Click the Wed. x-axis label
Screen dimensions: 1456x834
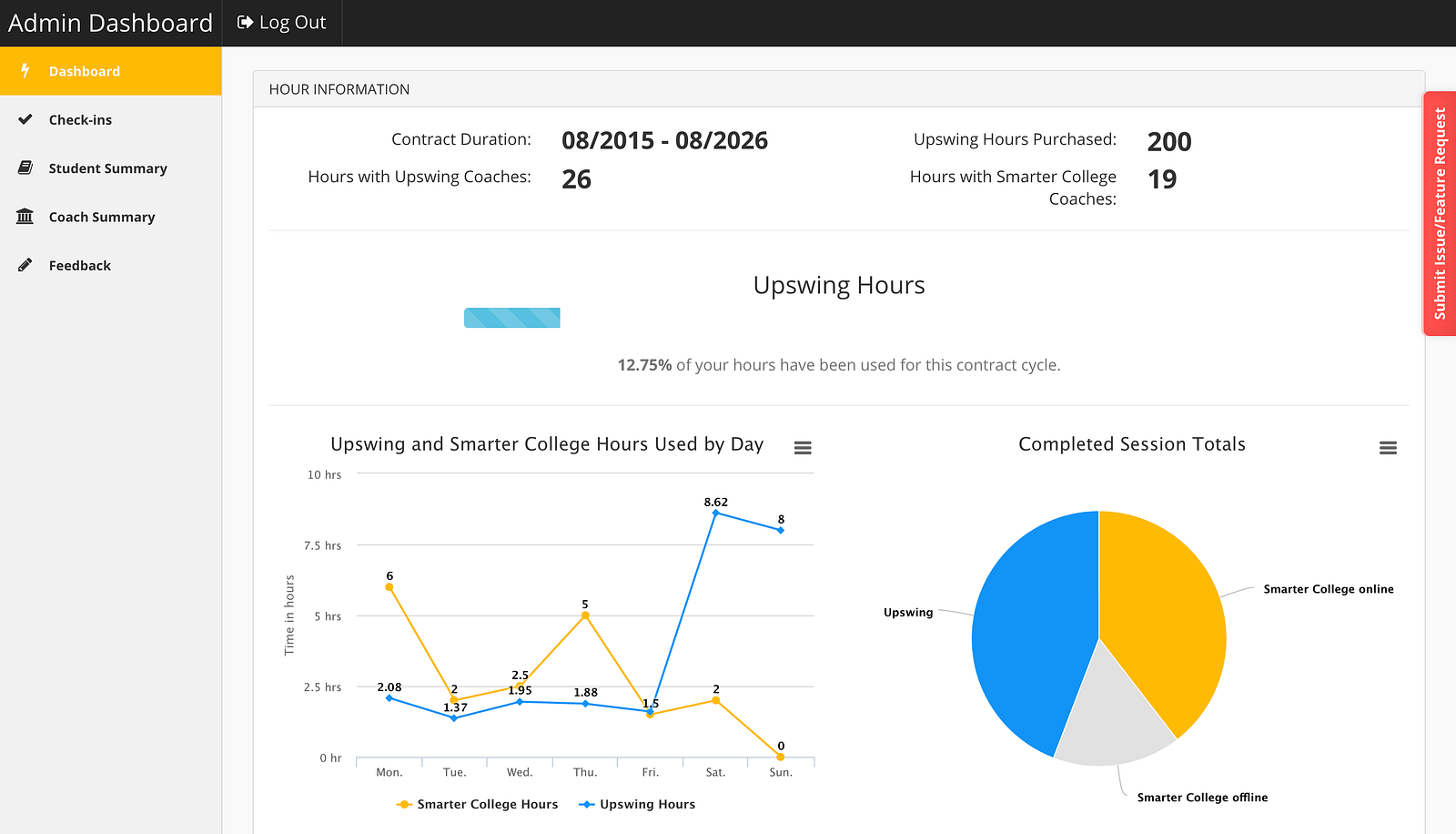(520, 772)
